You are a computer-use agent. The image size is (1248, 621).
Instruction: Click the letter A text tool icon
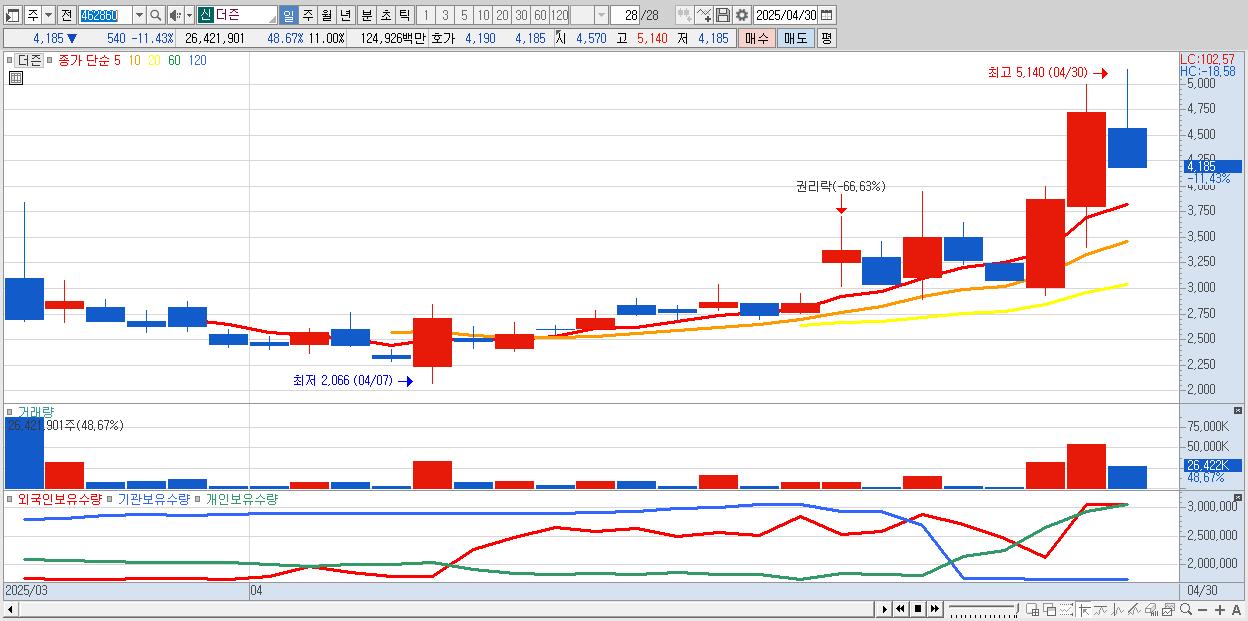click(x=1236, y=609)
